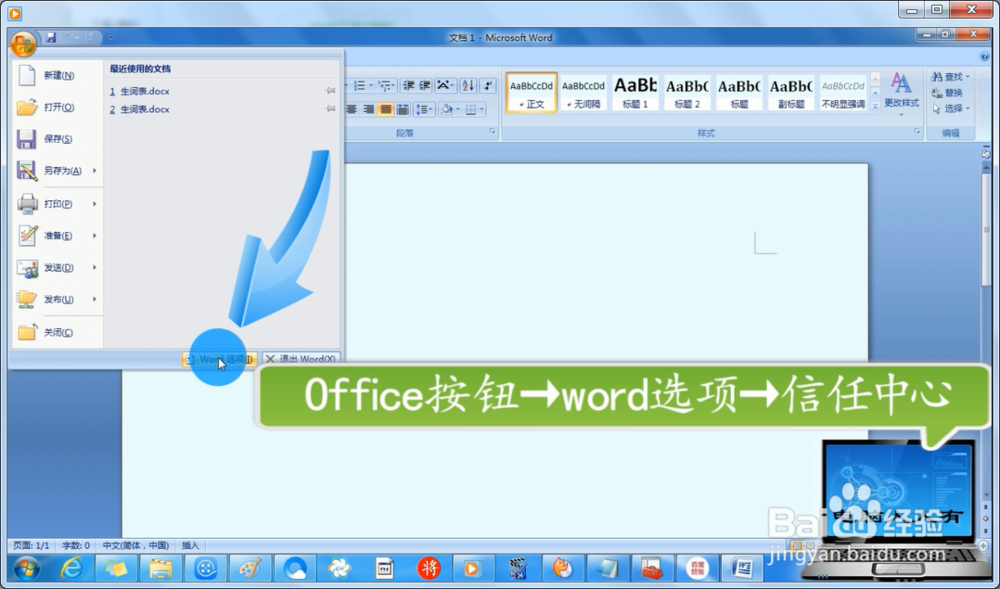Open the Line Spacing dropdown

point(424,110)
